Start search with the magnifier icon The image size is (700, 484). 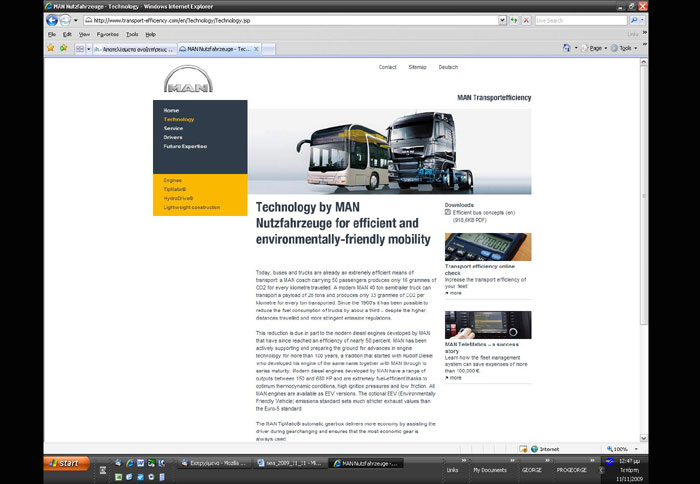coord(633,20)
